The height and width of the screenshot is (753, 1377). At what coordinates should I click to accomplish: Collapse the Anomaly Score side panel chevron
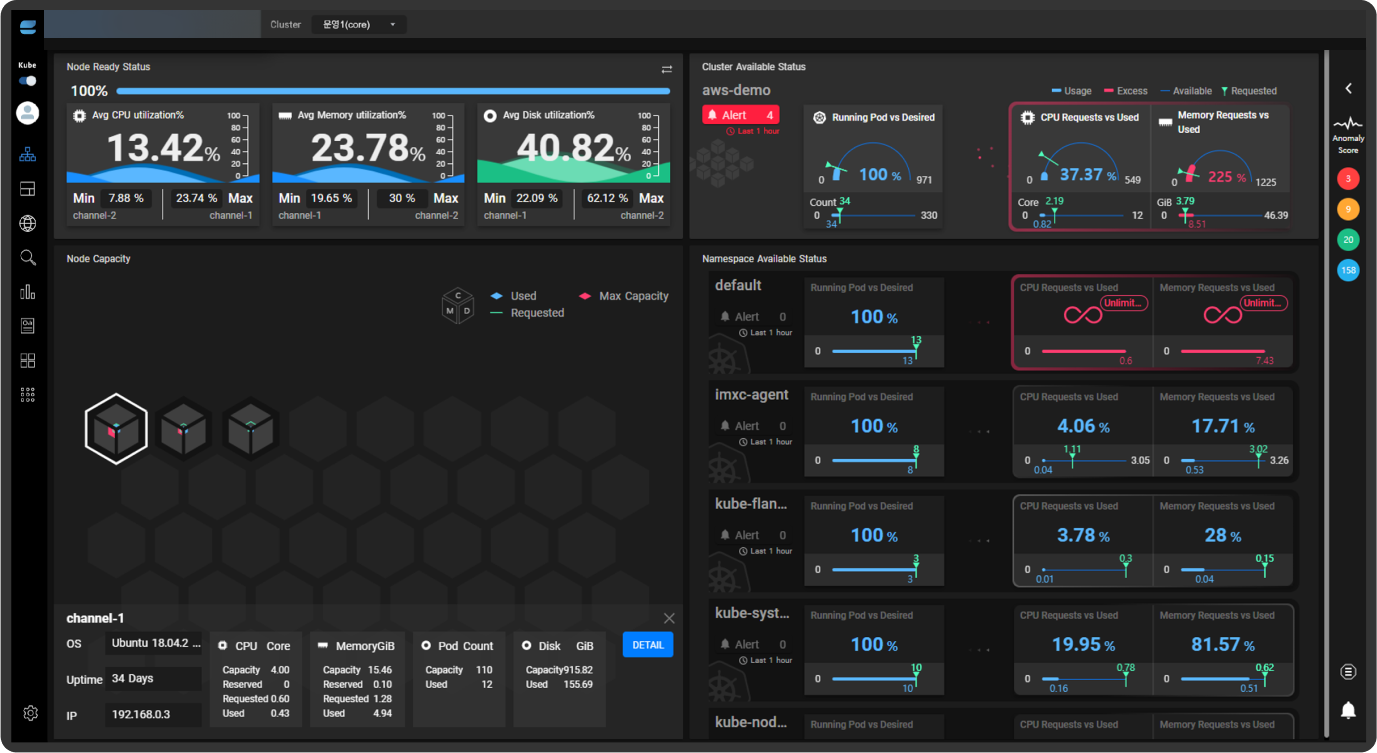tap(1348, 88)
